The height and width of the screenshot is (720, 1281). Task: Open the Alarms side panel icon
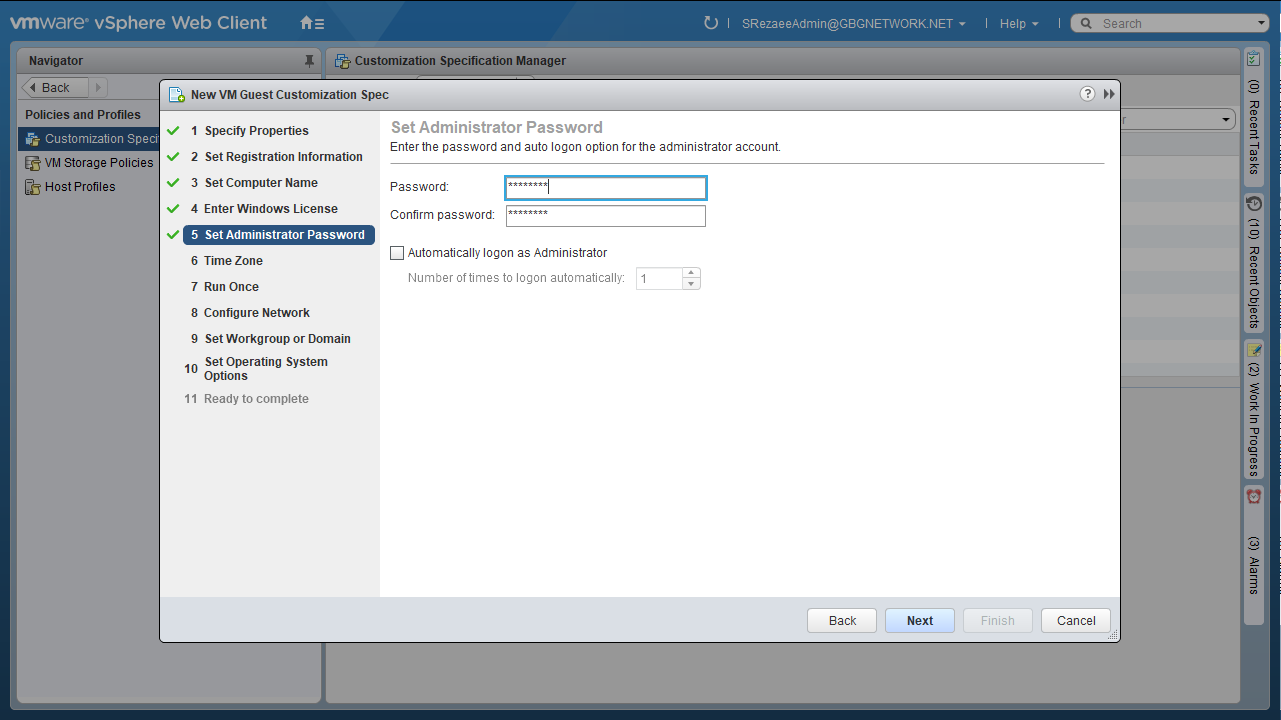(x=1253, y=497)
